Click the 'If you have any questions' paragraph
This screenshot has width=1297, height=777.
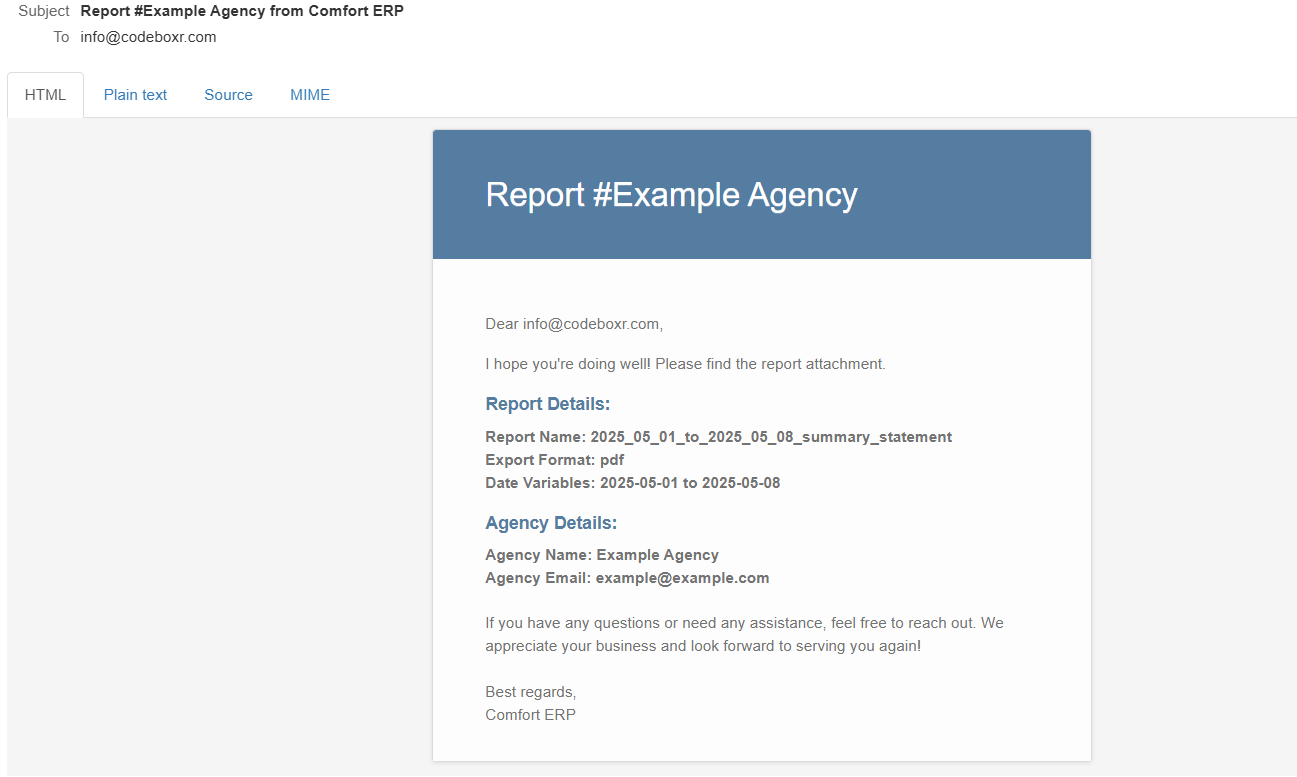point(744,634)
